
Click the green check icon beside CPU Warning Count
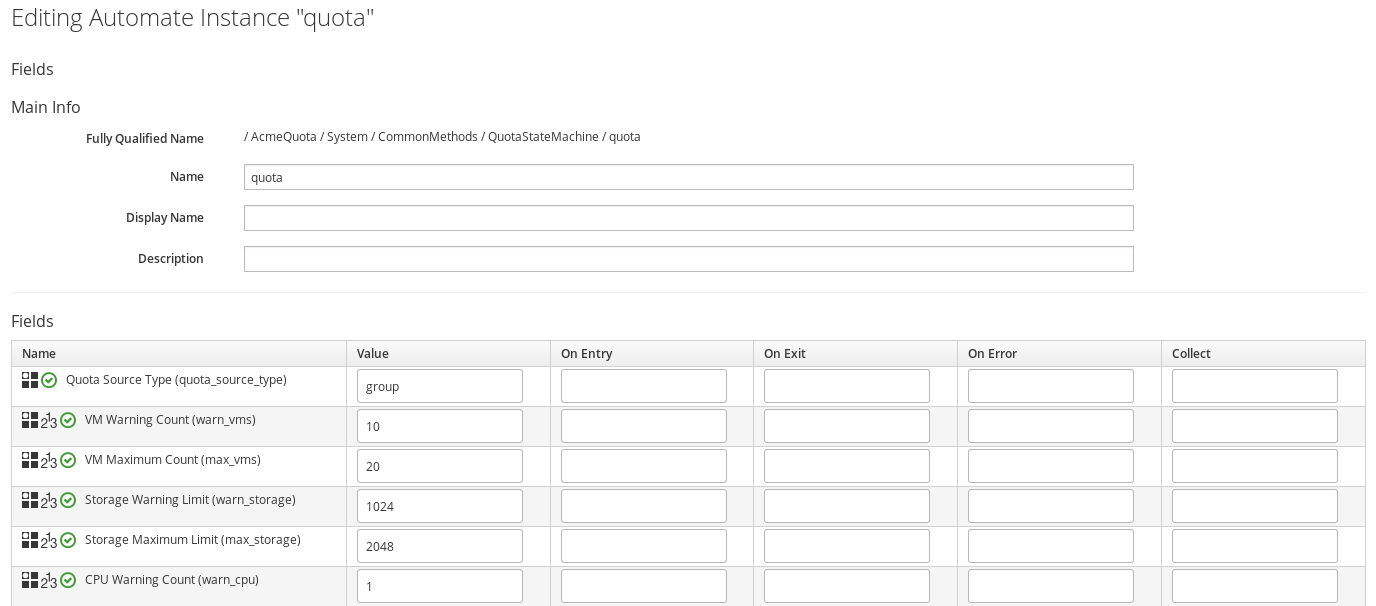tap(68, 580)
